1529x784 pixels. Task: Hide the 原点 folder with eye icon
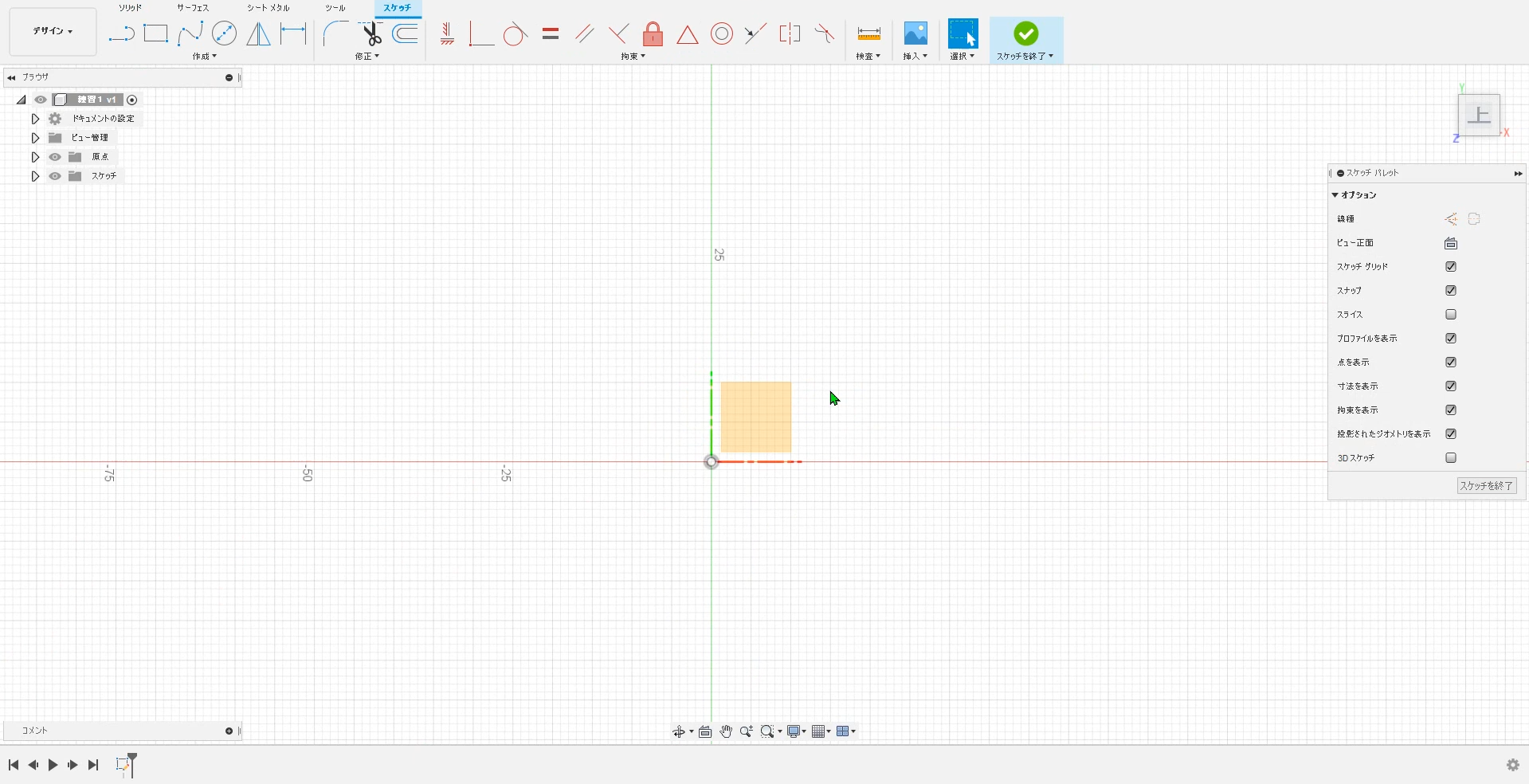[x=55, y=157]
